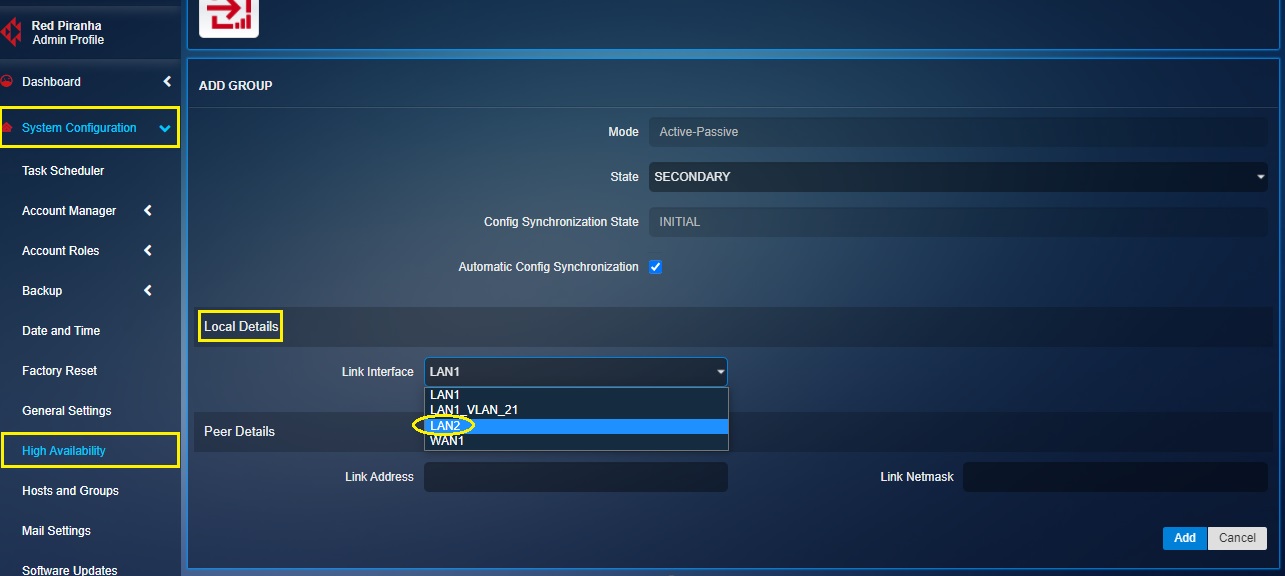This screenshot has height=576, width=1285.
Task: Click the Red Piranha logo icon
Action: coord(11,33)
